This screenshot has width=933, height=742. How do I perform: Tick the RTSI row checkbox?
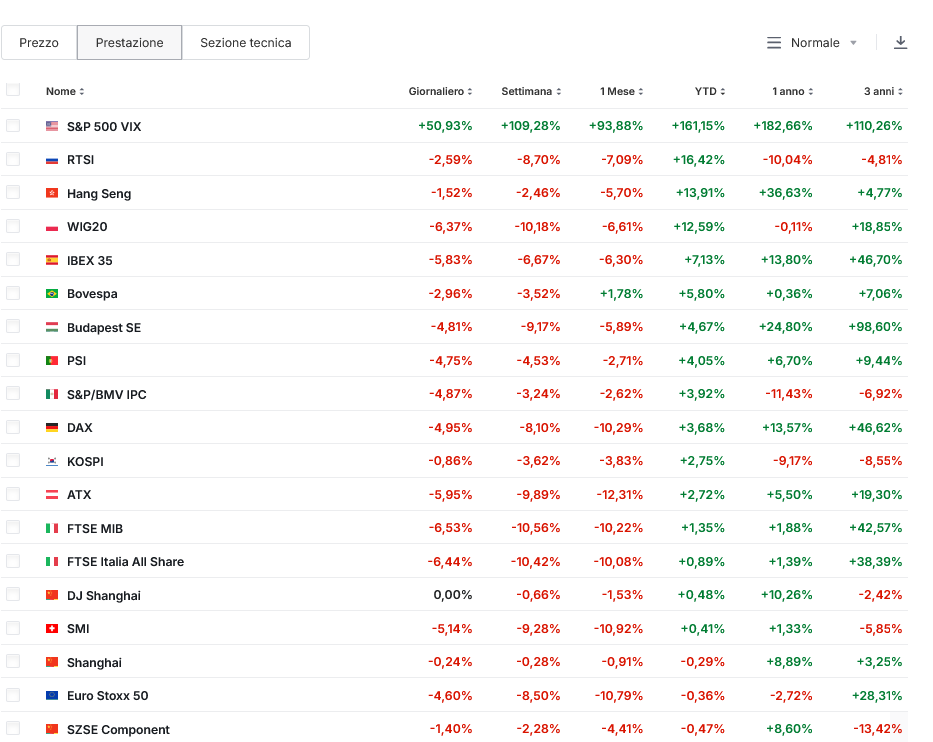[x=13, y=159]
